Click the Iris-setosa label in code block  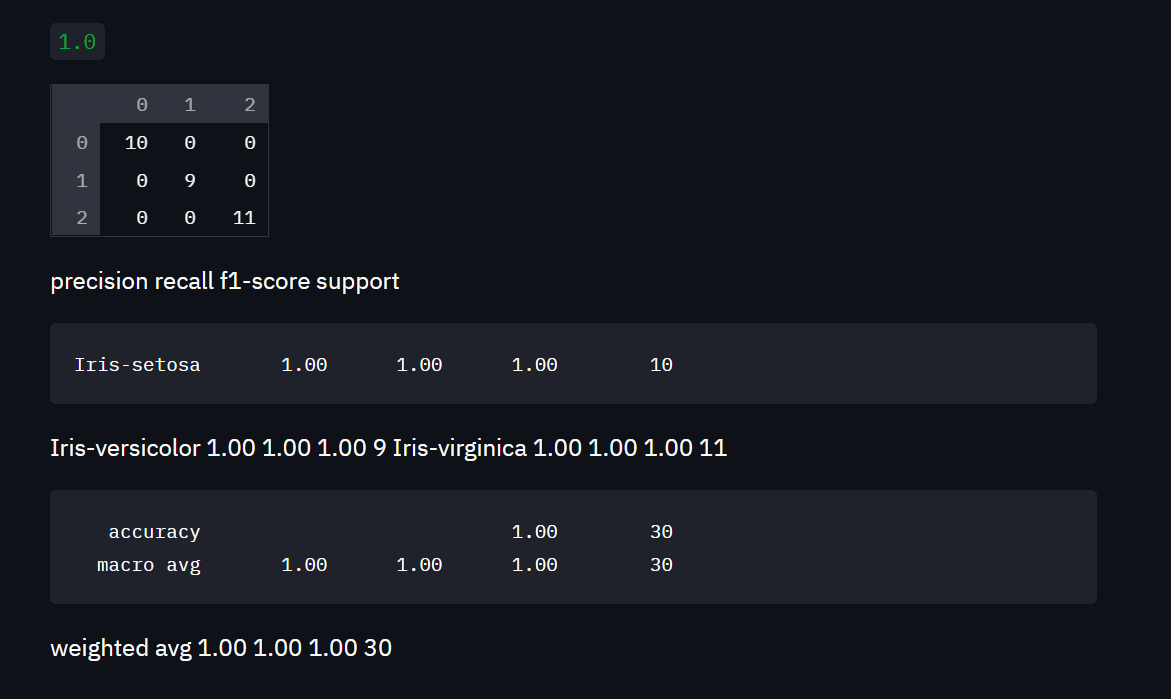pyautogui.click(x=137, y=365)
